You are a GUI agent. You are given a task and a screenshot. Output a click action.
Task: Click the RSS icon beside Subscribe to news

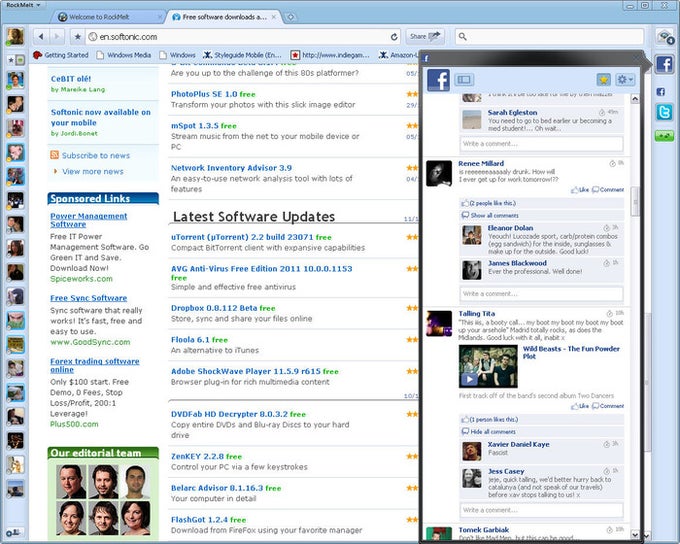coord(54,155)
